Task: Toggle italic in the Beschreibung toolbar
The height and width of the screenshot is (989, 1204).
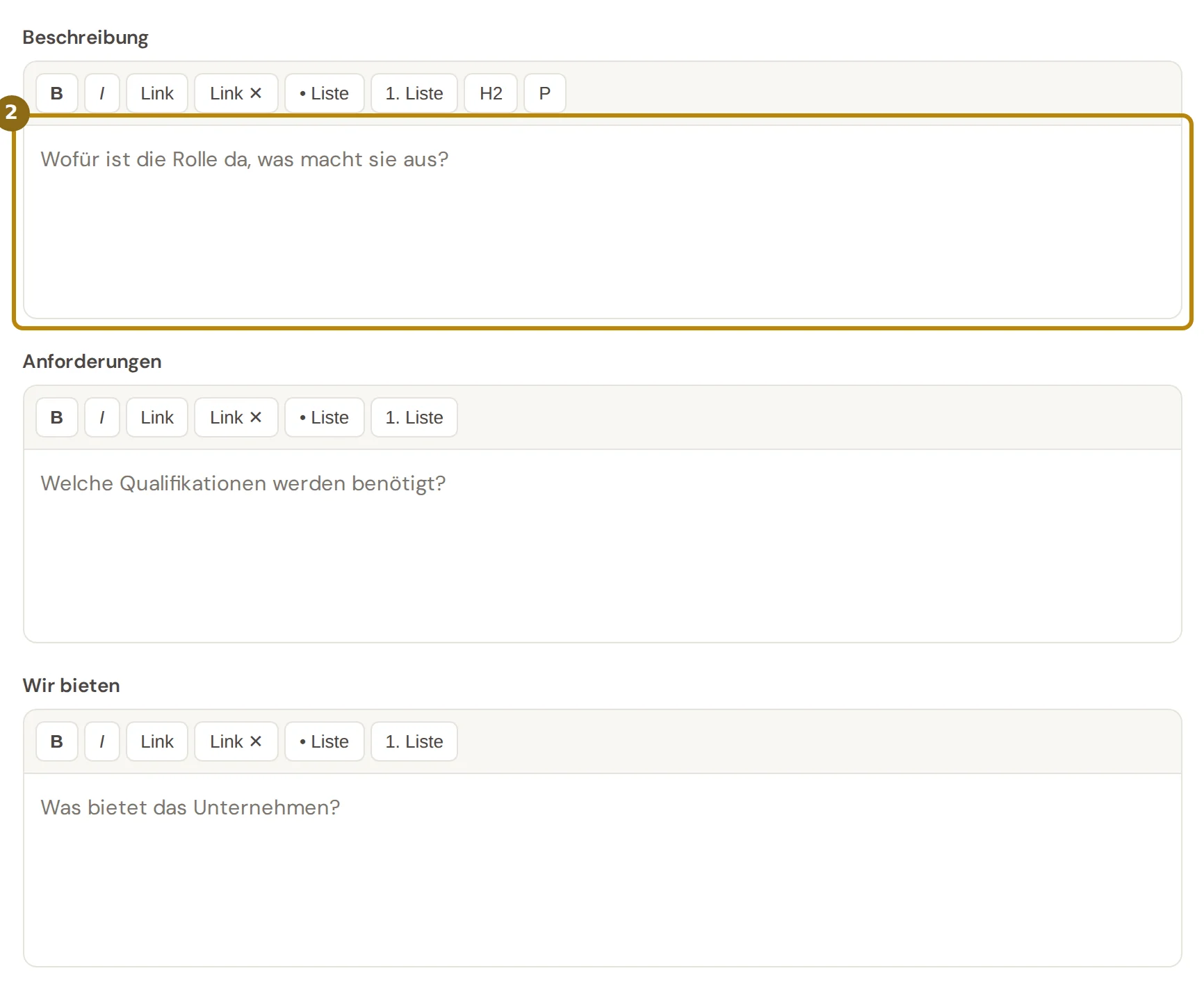Action: [x=102, y=93]
